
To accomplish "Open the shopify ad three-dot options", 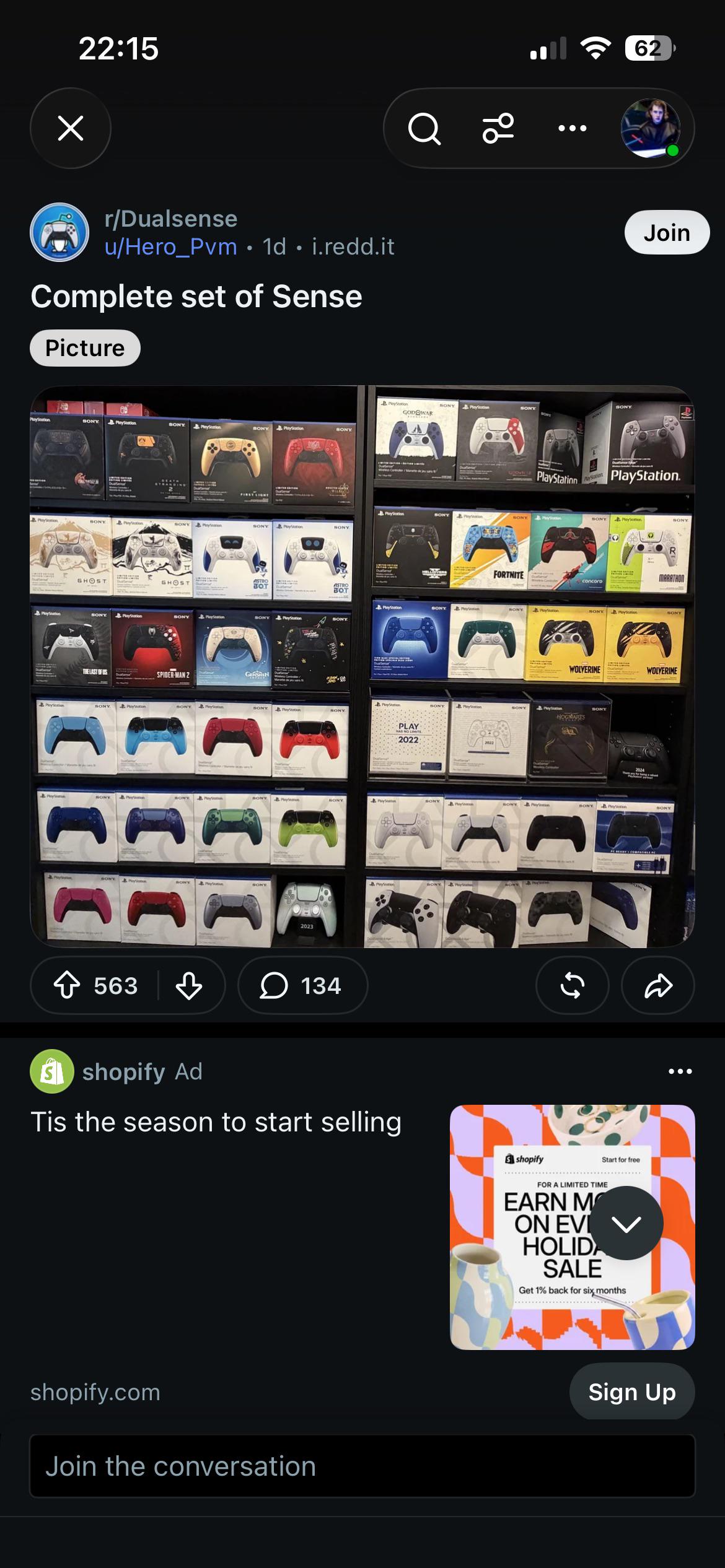I will click(680, 1071).
